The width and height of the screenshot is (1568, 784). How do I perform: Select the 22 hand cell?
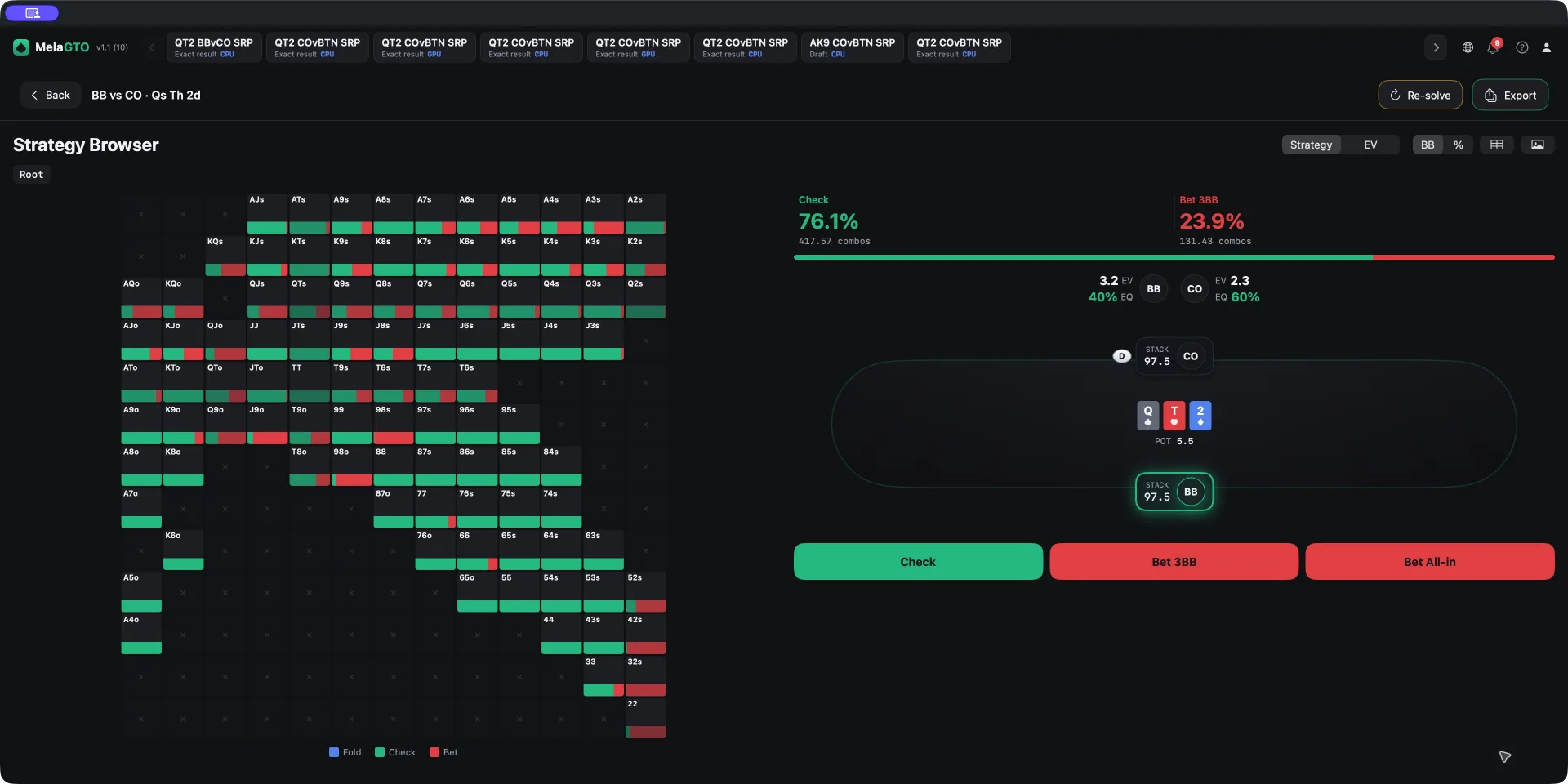(x=645, y=719)
